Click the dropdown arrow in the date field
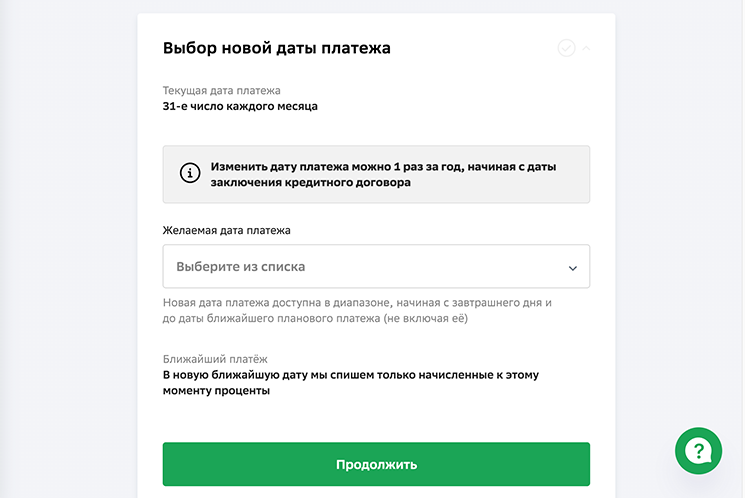The height and width of the screenshot is (498, 745). 573,268
